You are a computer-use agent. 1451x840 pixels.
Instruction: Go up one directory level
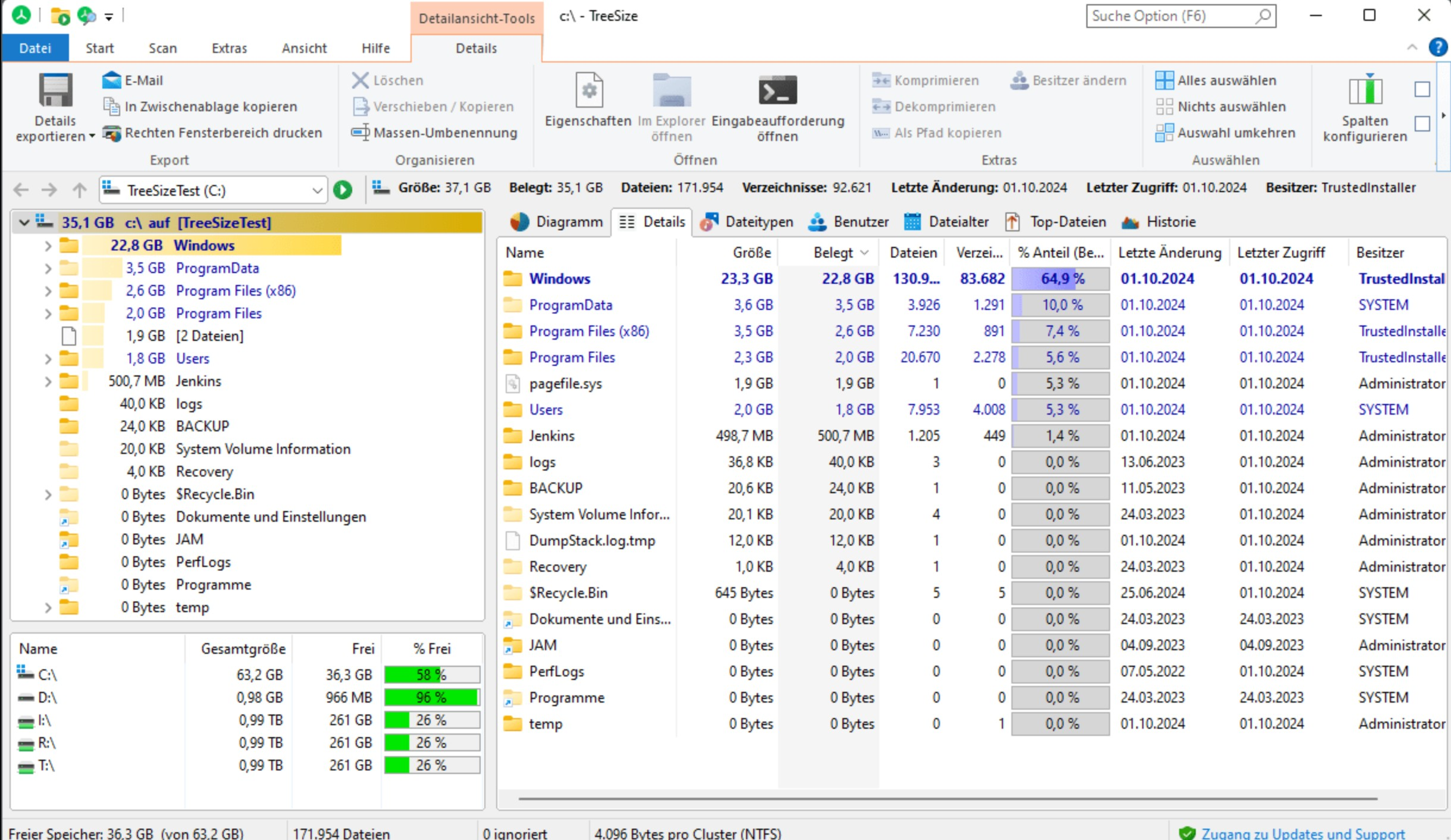click(x=79, y=190)
